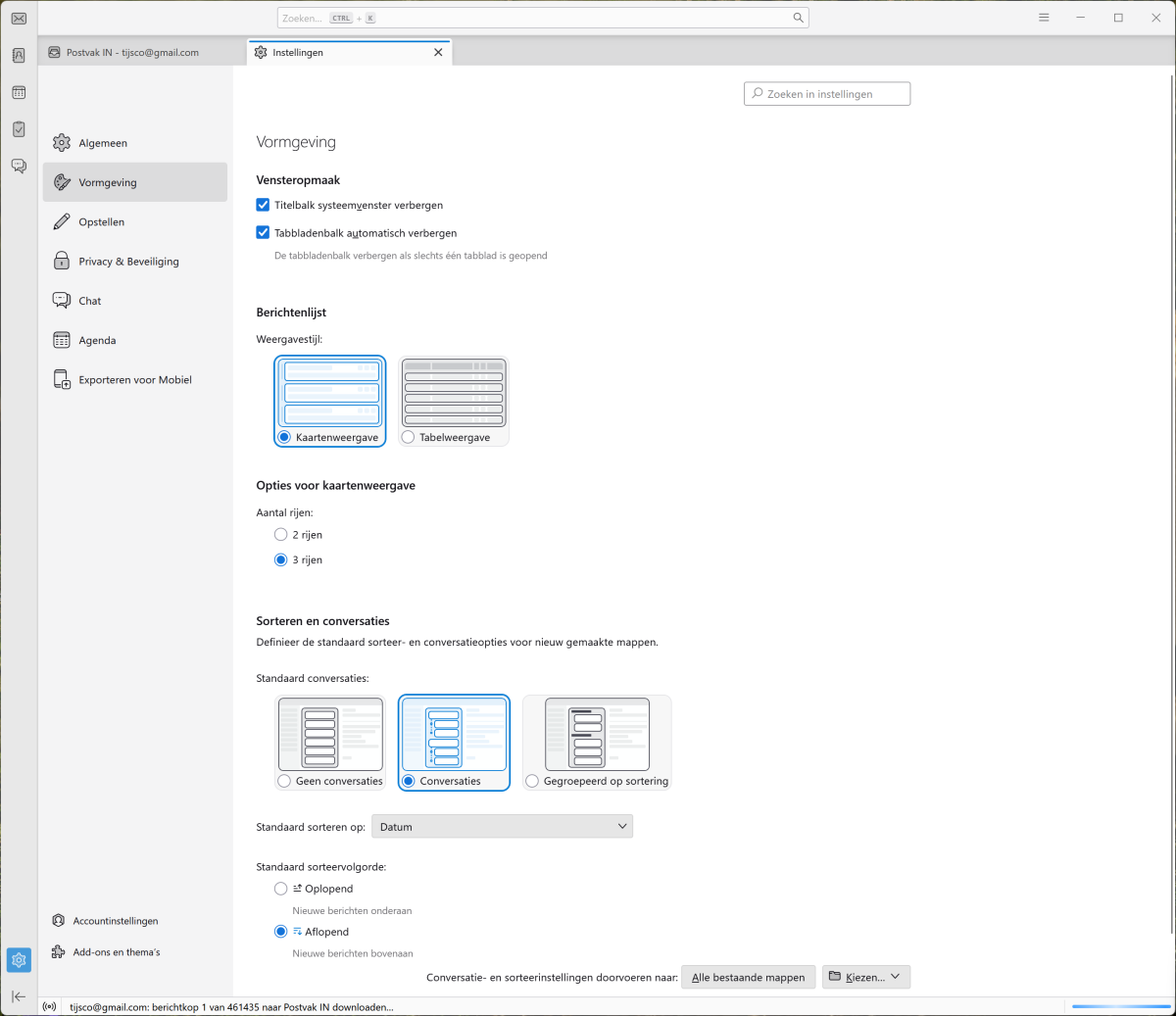
Task: Open the Chat space icon
Action: click(19, 166)
